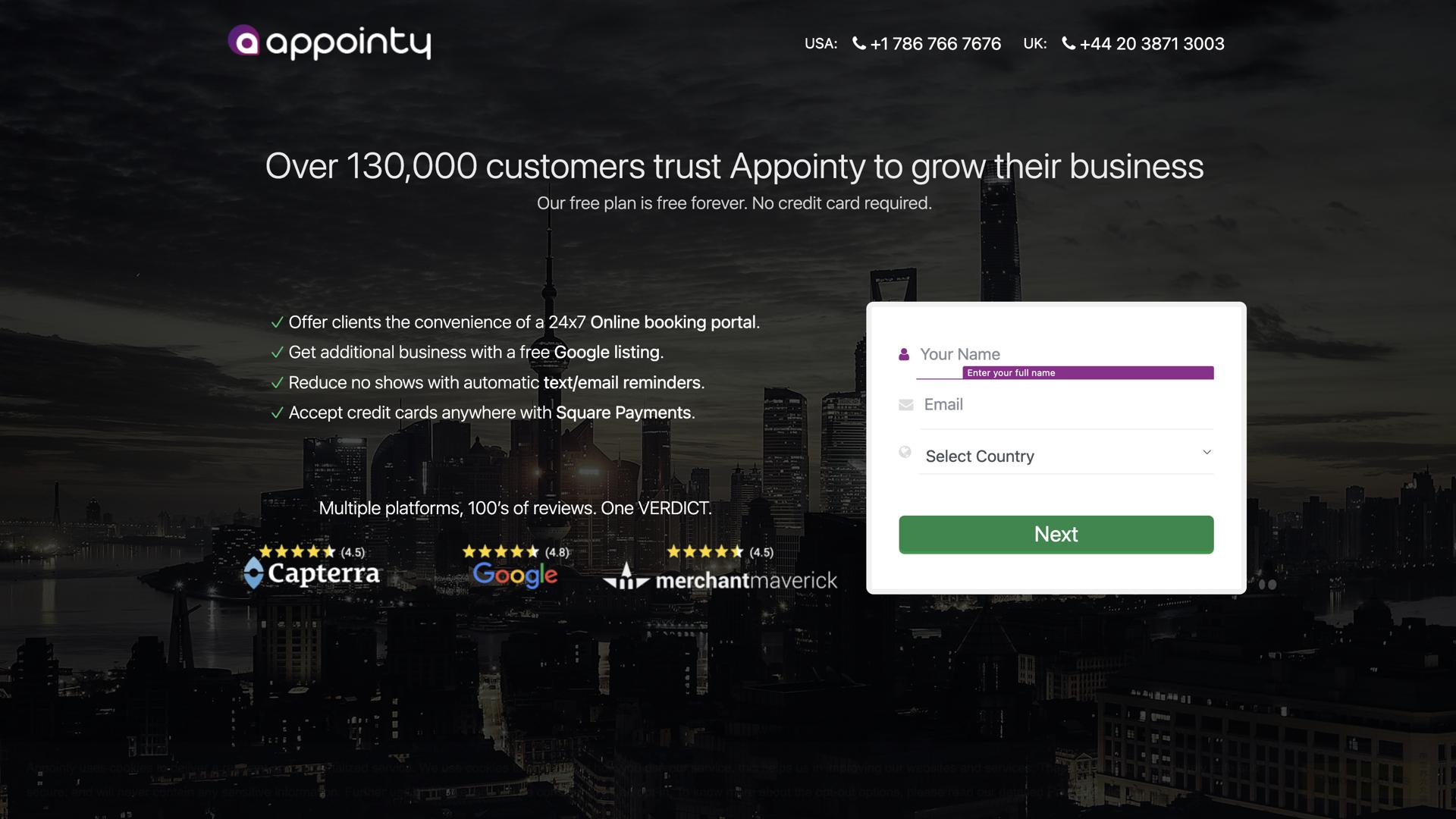Screen dimensions: 1456x819
Task: Click the Appointy logo
Action: (329, 42)
